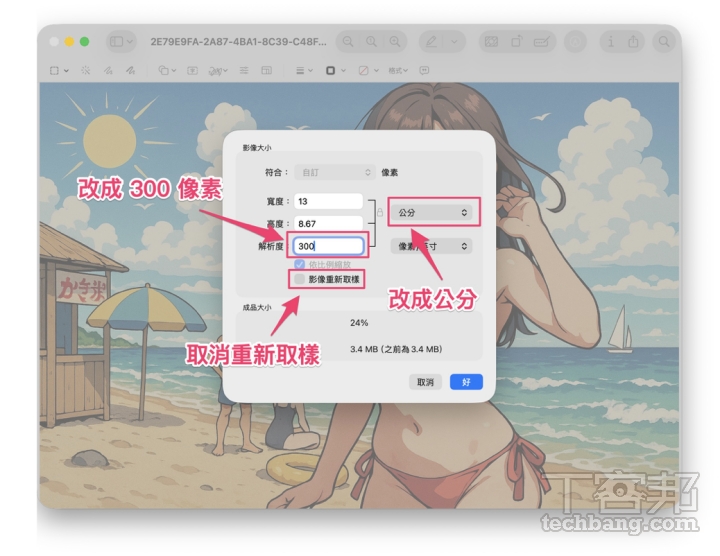Click the 取消 button
The height and width of the screenshot is (556, 720).
coord(425,382)
